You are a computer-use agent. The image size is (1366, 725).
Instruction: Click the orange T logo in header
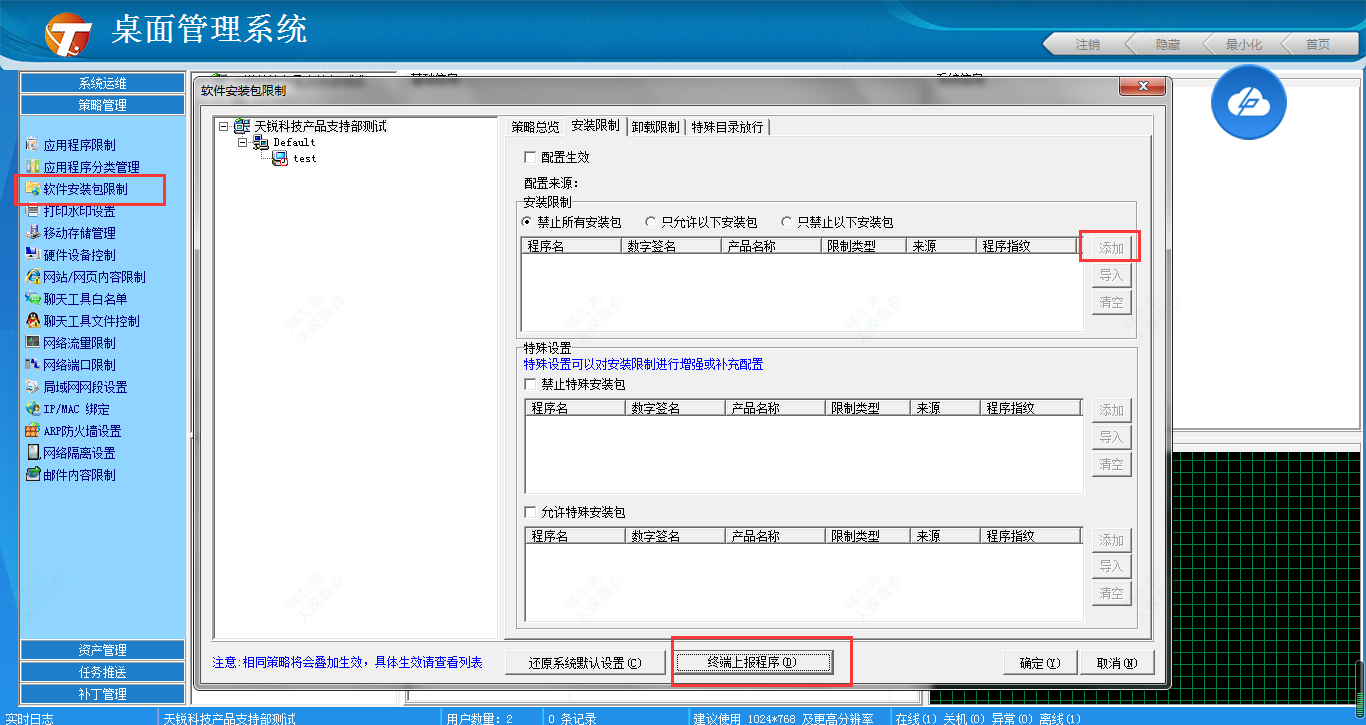(x=68, y=33)
